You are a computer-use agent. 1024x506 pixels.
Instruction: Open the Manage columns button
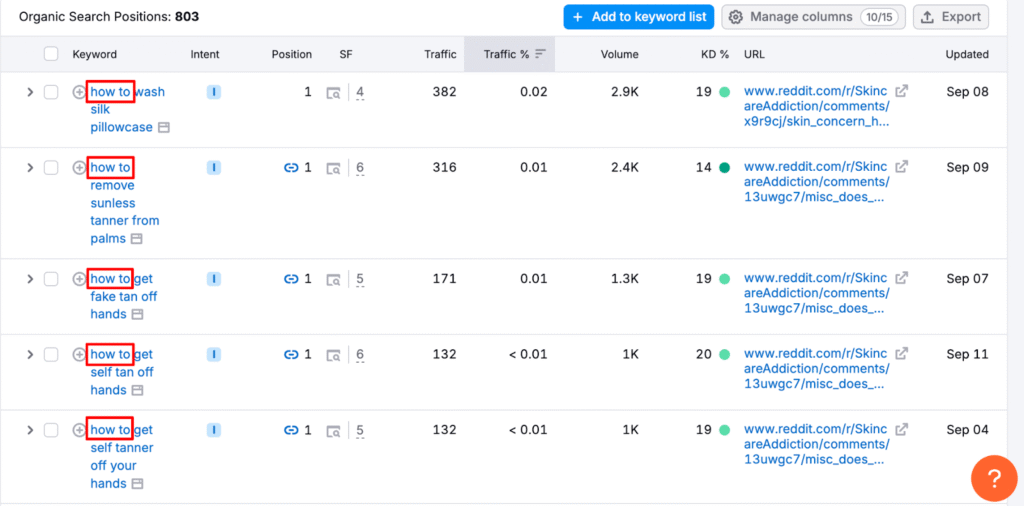[813, 17]
